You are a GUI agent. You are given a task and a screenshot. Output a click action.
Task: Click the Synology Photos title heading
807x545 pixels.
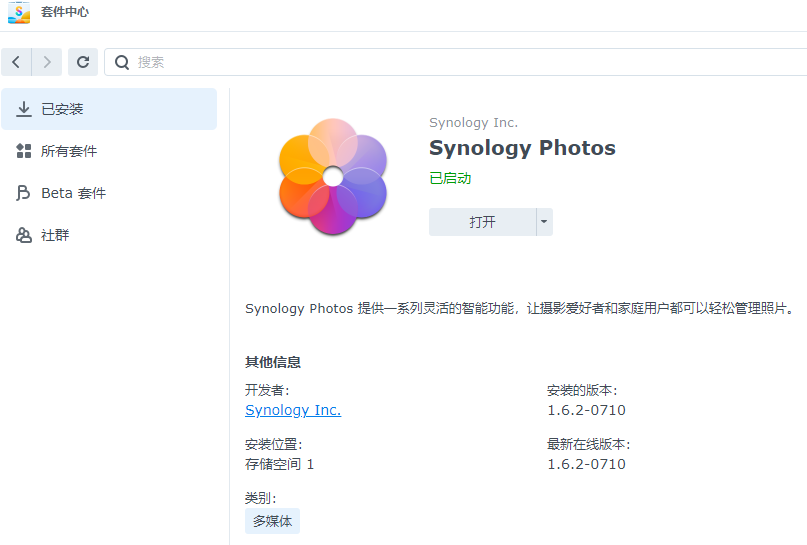(522, 148)
